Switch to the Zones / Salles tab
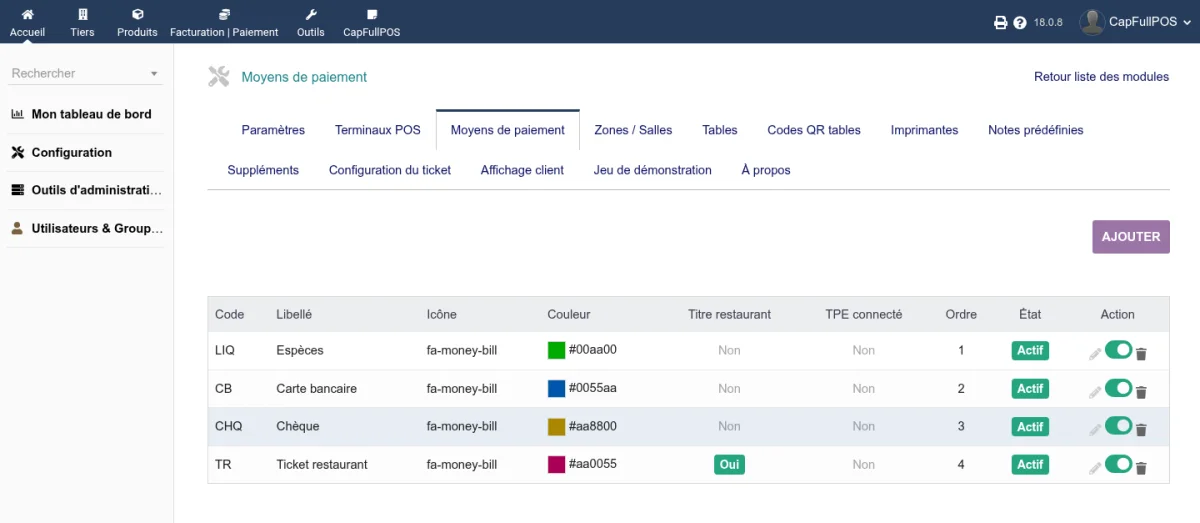 (633, 130)
